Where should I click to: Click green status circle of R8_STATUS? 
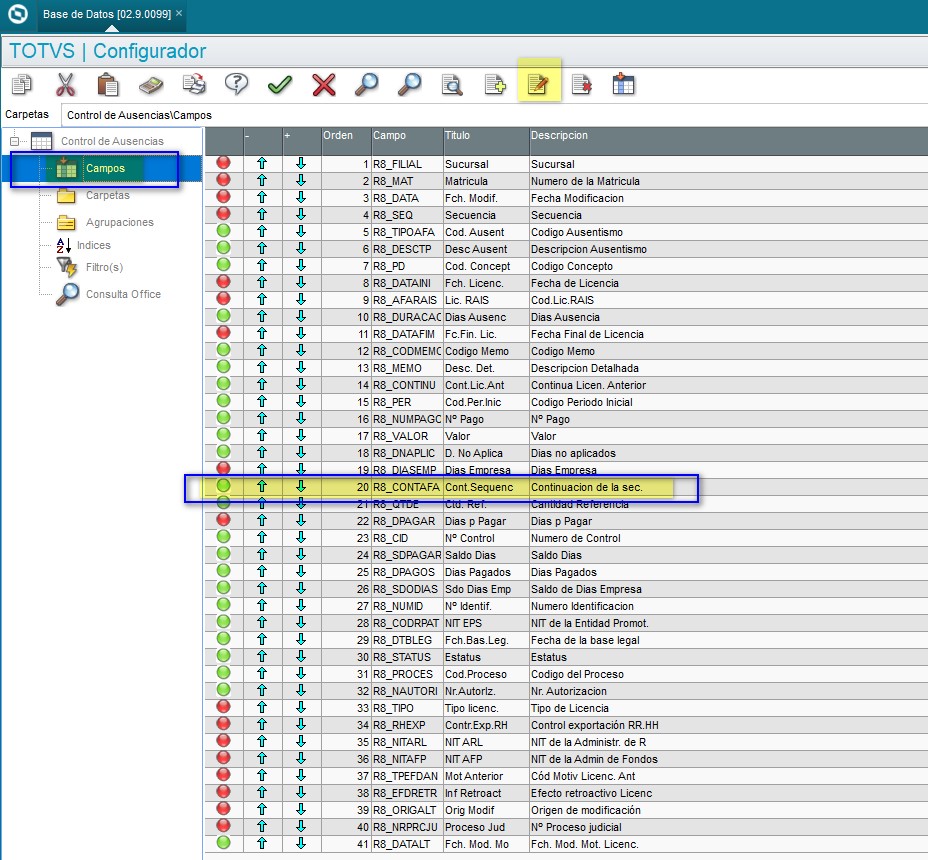tap(223, 655)
